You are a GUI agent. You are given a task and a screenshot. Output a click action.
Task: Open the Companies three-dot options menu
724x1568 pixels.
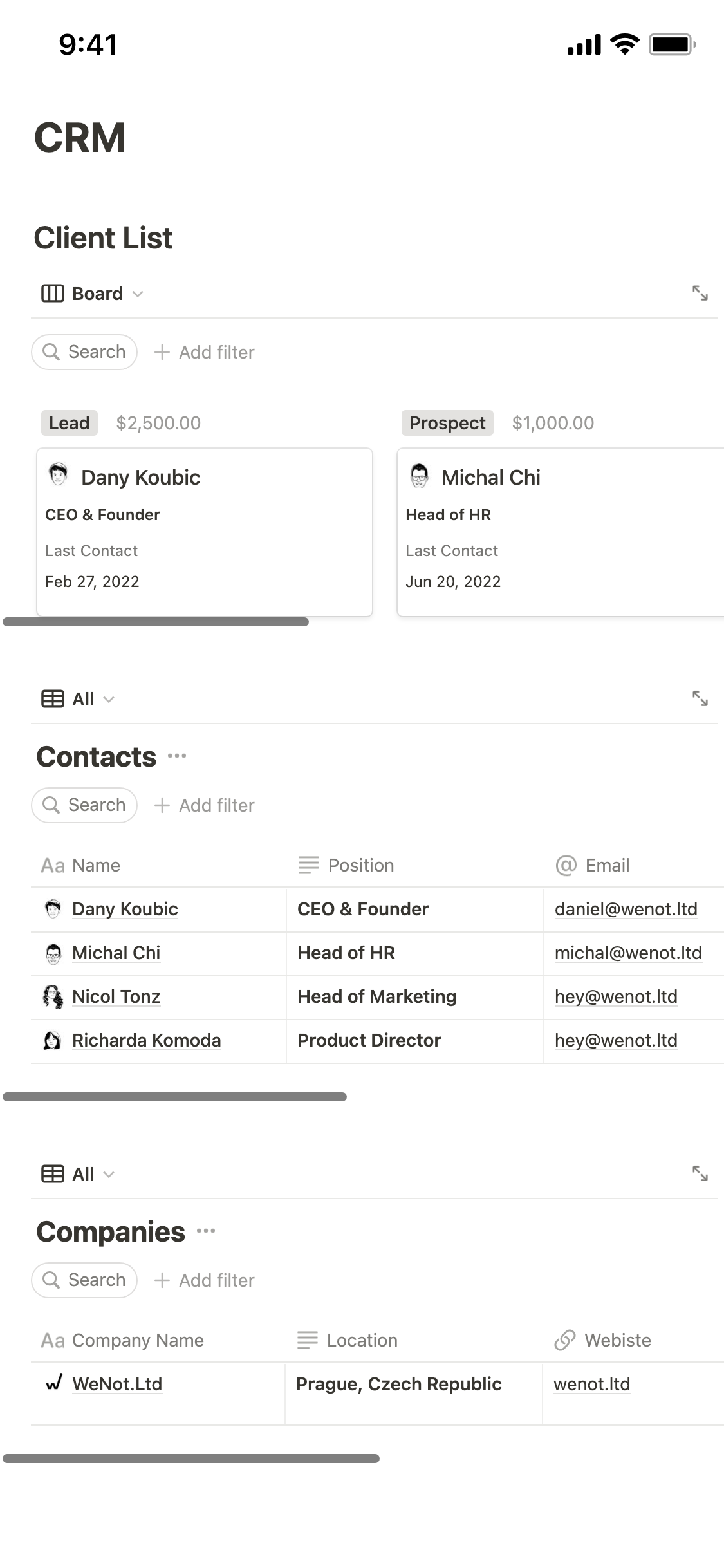point(206,1231)
